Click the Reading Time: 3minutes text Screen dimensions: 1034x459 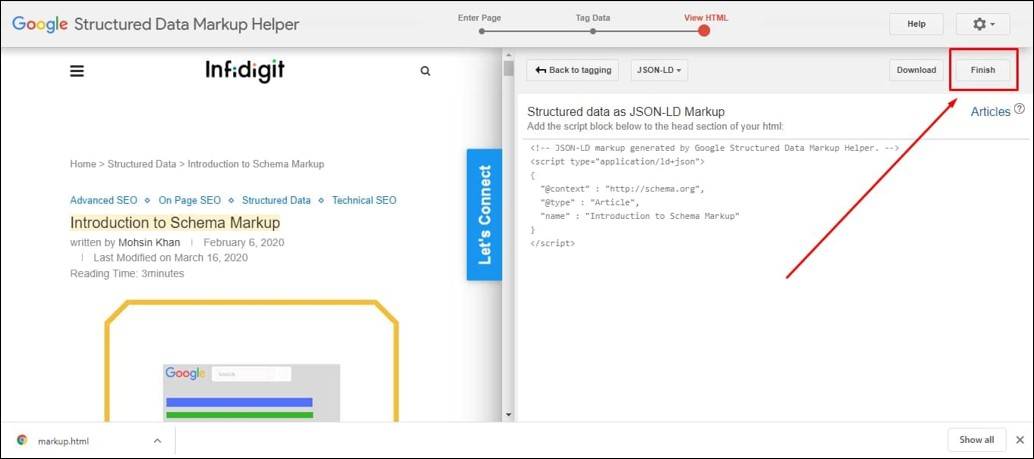127,273
